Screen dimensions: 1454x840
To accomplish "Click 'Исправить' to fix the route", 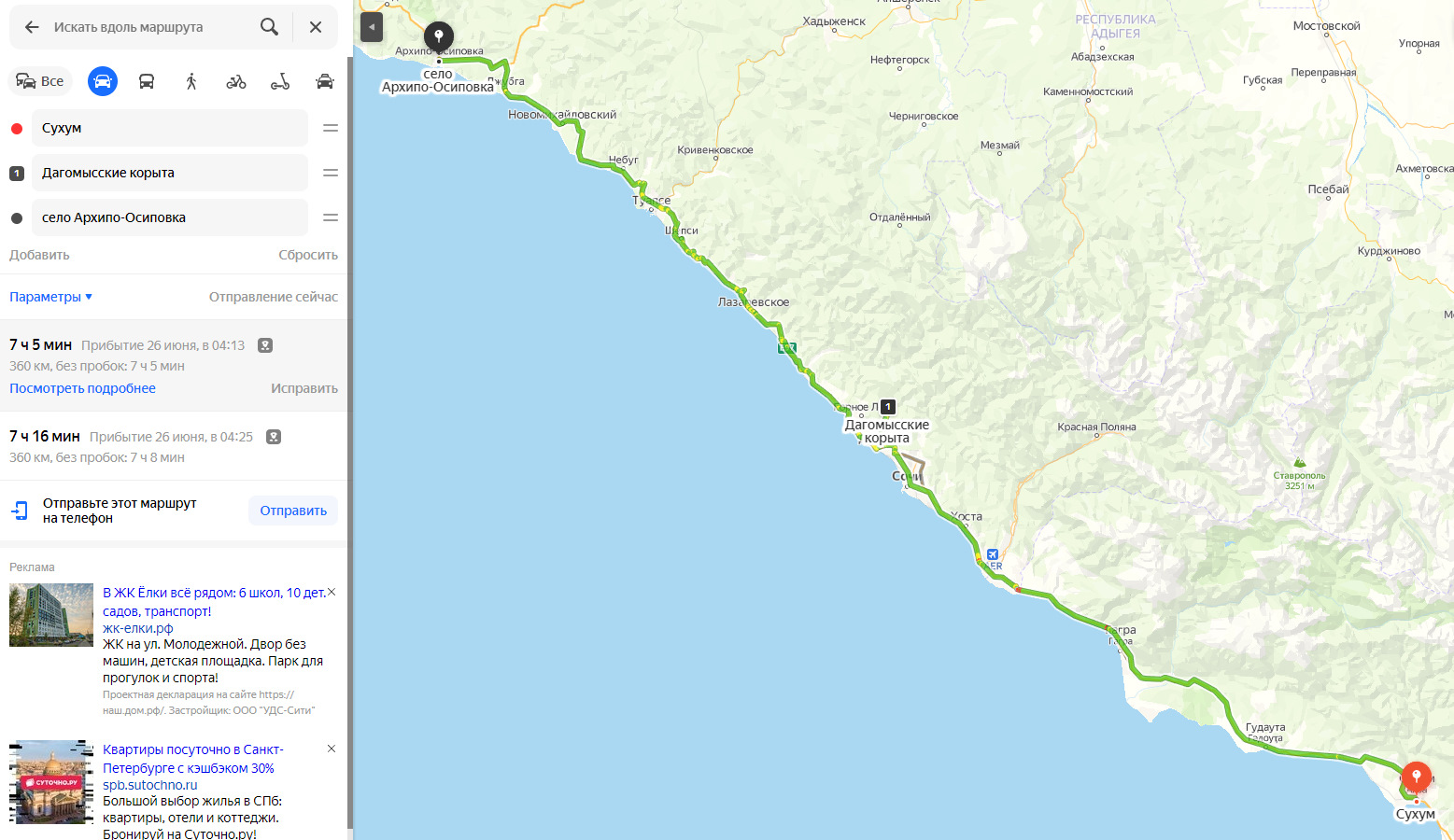I will click(304, 388).
